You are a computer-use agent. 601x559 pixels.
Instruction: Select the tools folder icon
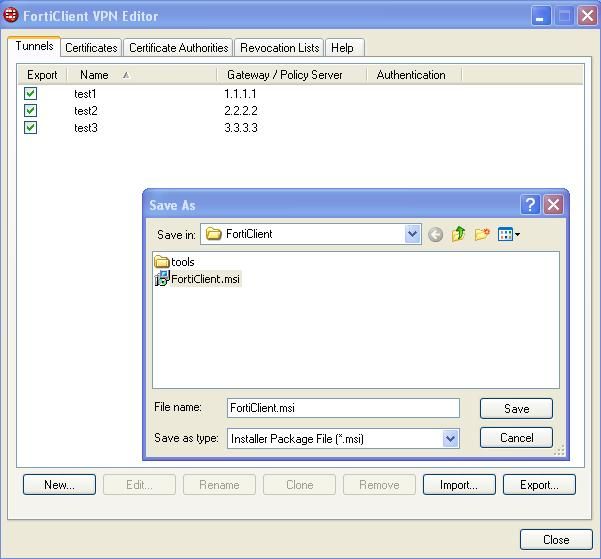point(162,262)
